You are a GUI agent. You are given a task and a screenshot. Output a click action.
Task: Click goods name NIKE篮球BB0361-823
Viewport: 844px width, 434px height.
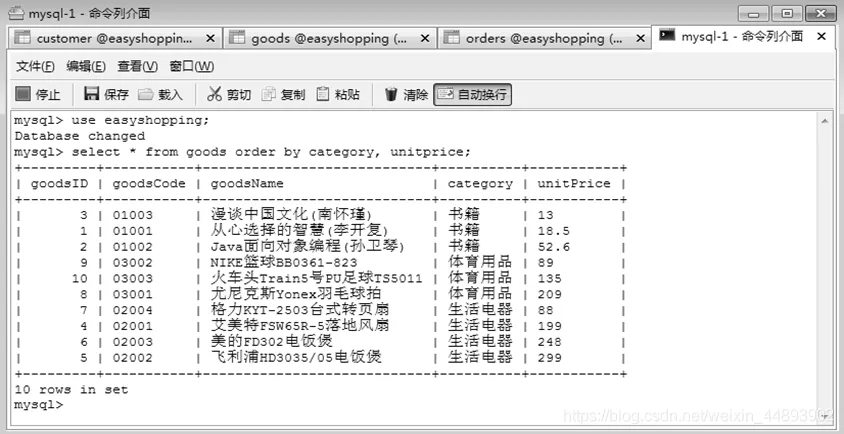(284, 262)
